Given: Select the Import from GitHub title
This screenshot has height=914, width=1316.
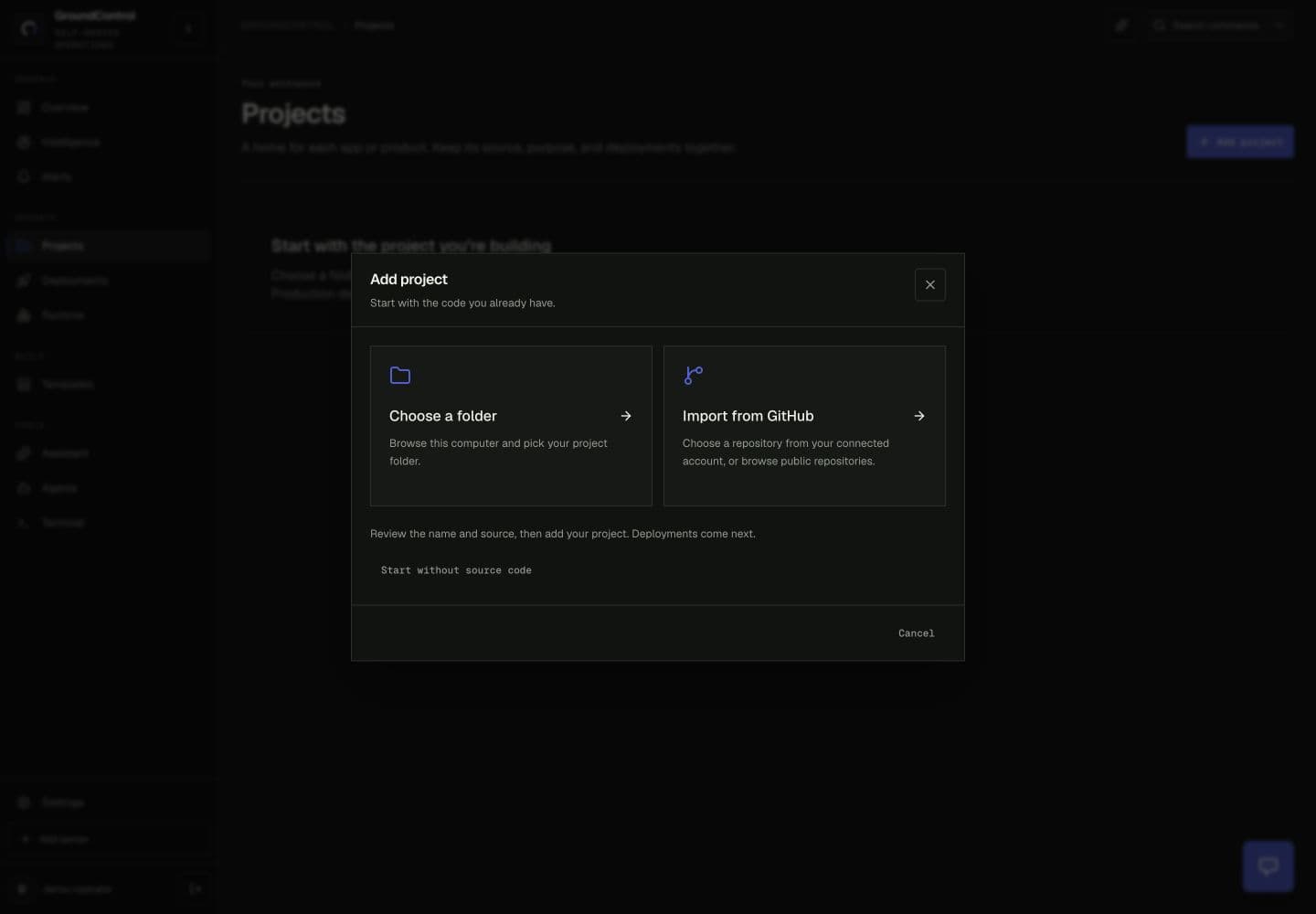Looking at the screenshot, I should pyautogui.click(x=748, y=416).
